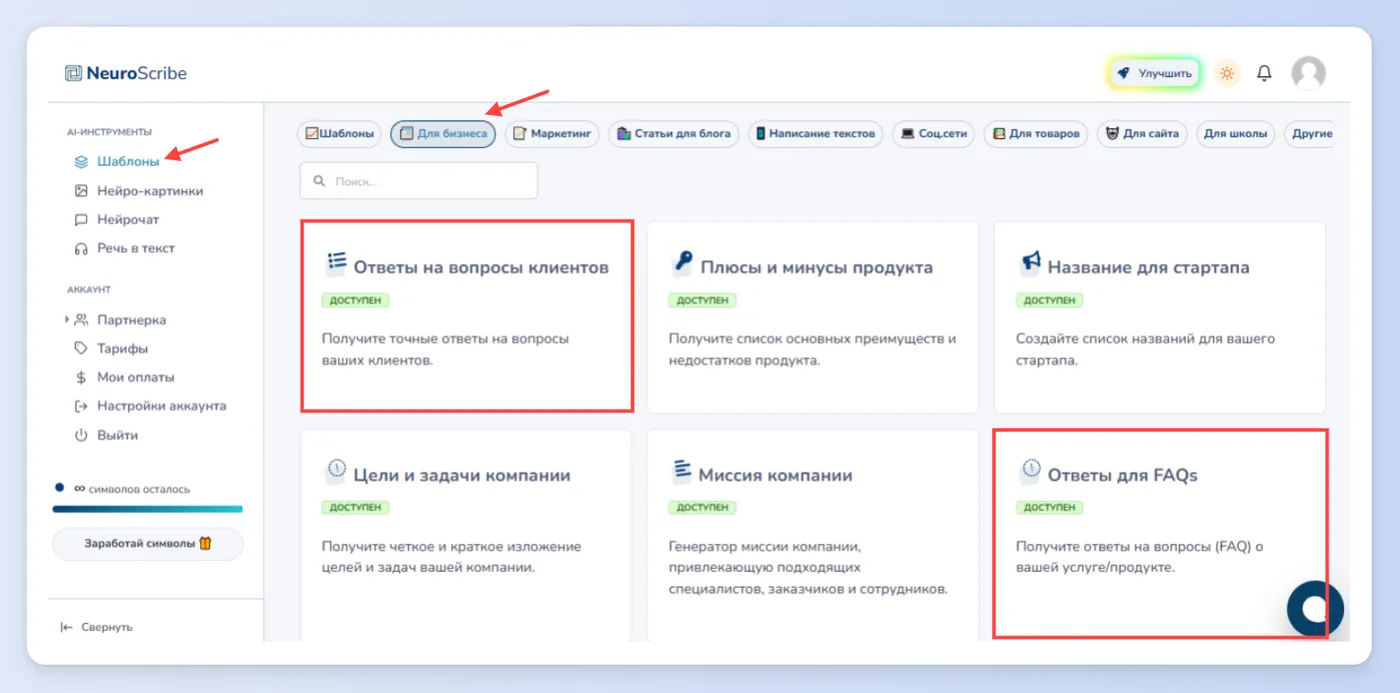This screenshot has height=693, width=1400.
Task: Collapse the sidebar with Свернуть
Action: tap(96, 627)
